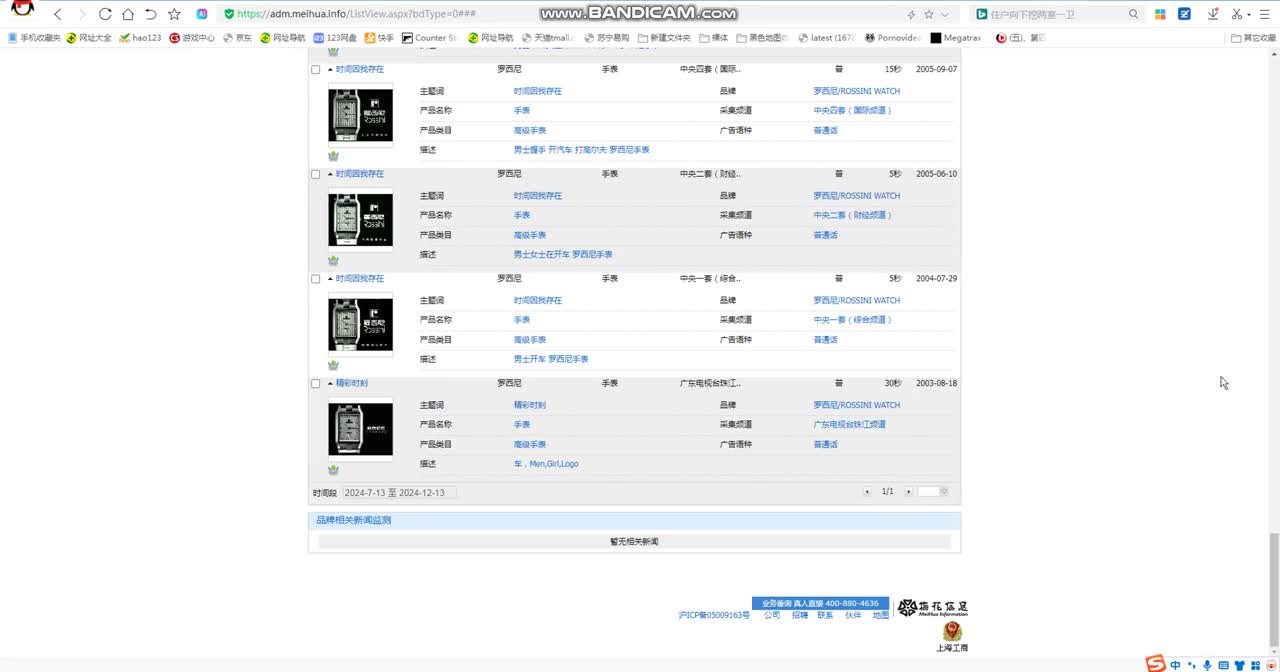Collapse the 2005-06-10 record triangle

(x=330, y=174)
